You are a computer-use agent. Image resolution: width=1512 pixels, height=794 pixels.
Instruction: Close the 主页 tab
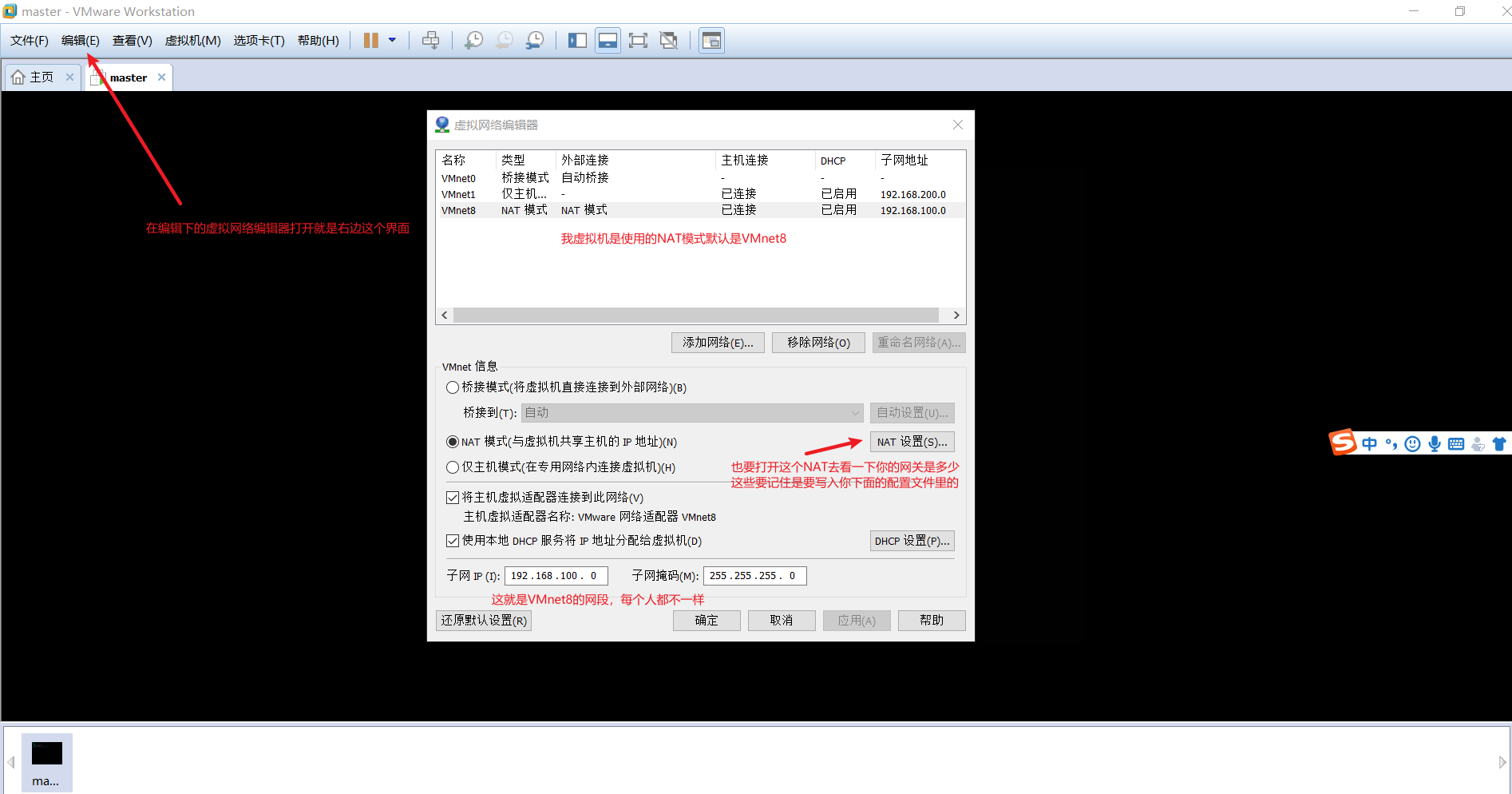(x=69, y=77)
